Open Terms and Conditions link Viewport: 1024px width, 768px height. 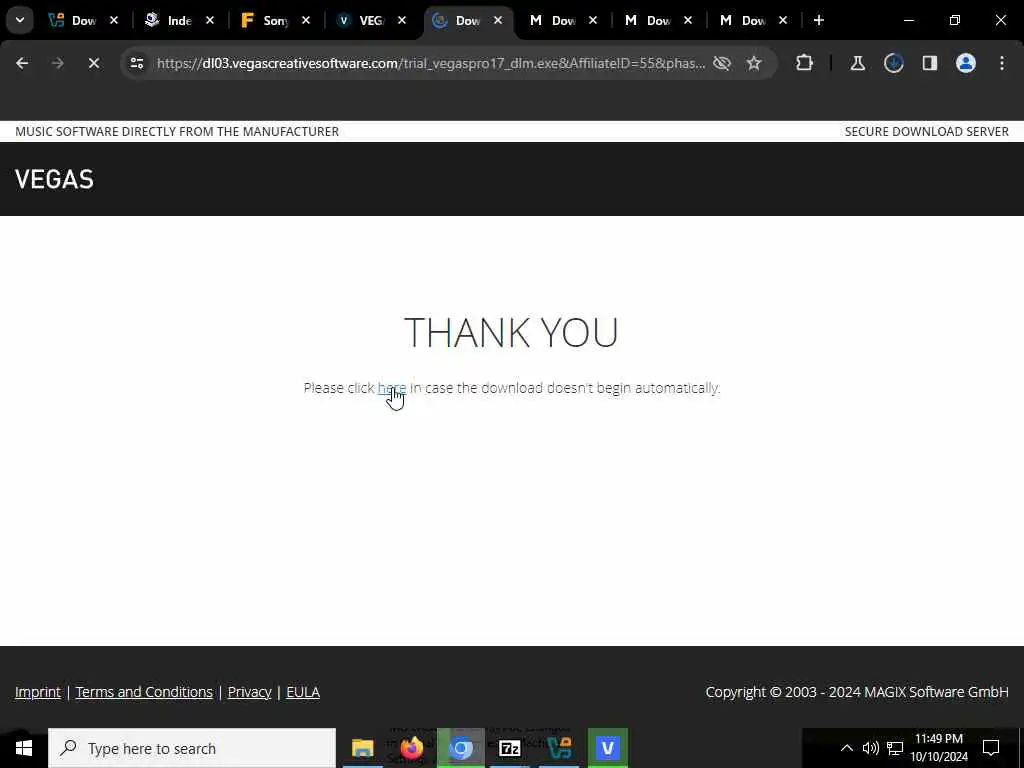144,692
